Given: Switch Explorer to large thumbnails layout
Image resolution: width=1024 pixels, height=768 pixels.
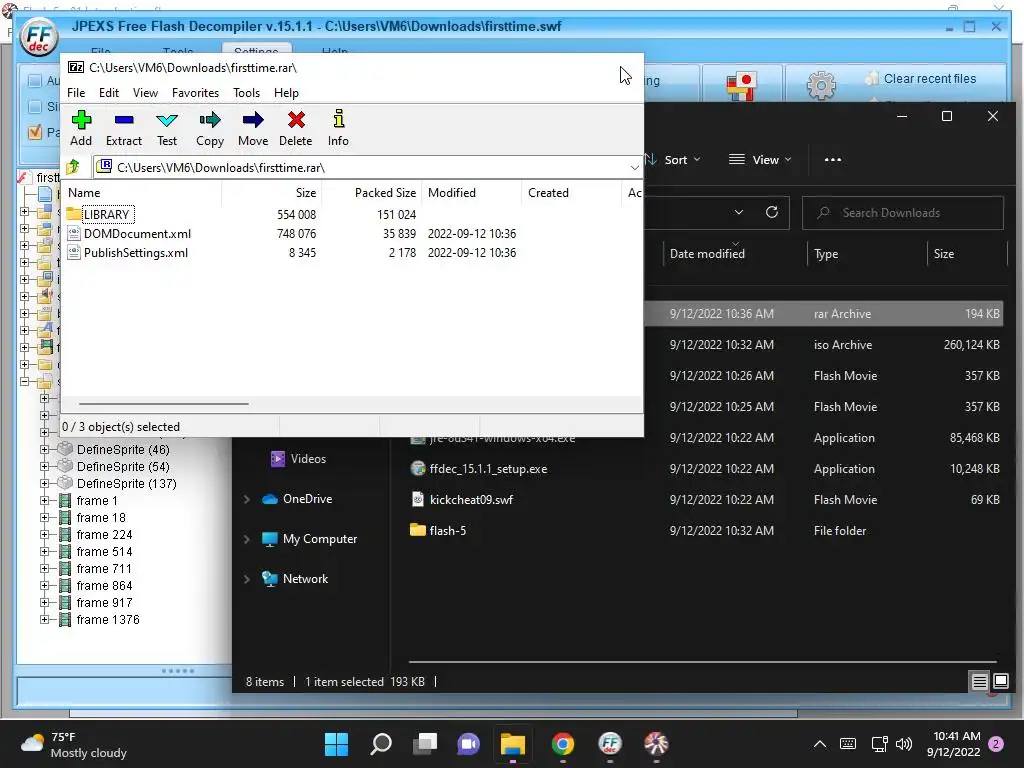Looking at the screenshot, I should coord(1000,682).
